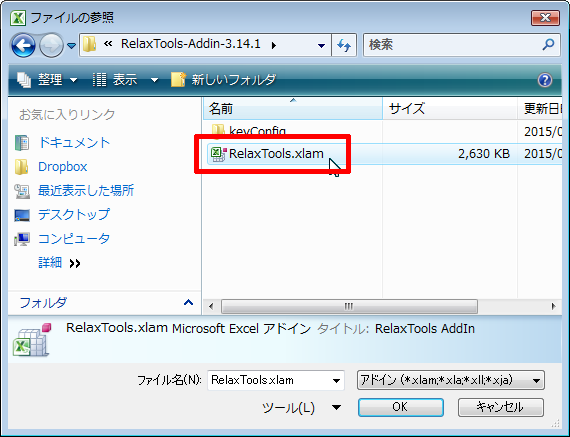Image resolution: width=570 pixels, height=437 pixels.
Task: Click the RelaxTools-Addin-3.14.1 breadcrumb
Action: coord(191,44)
